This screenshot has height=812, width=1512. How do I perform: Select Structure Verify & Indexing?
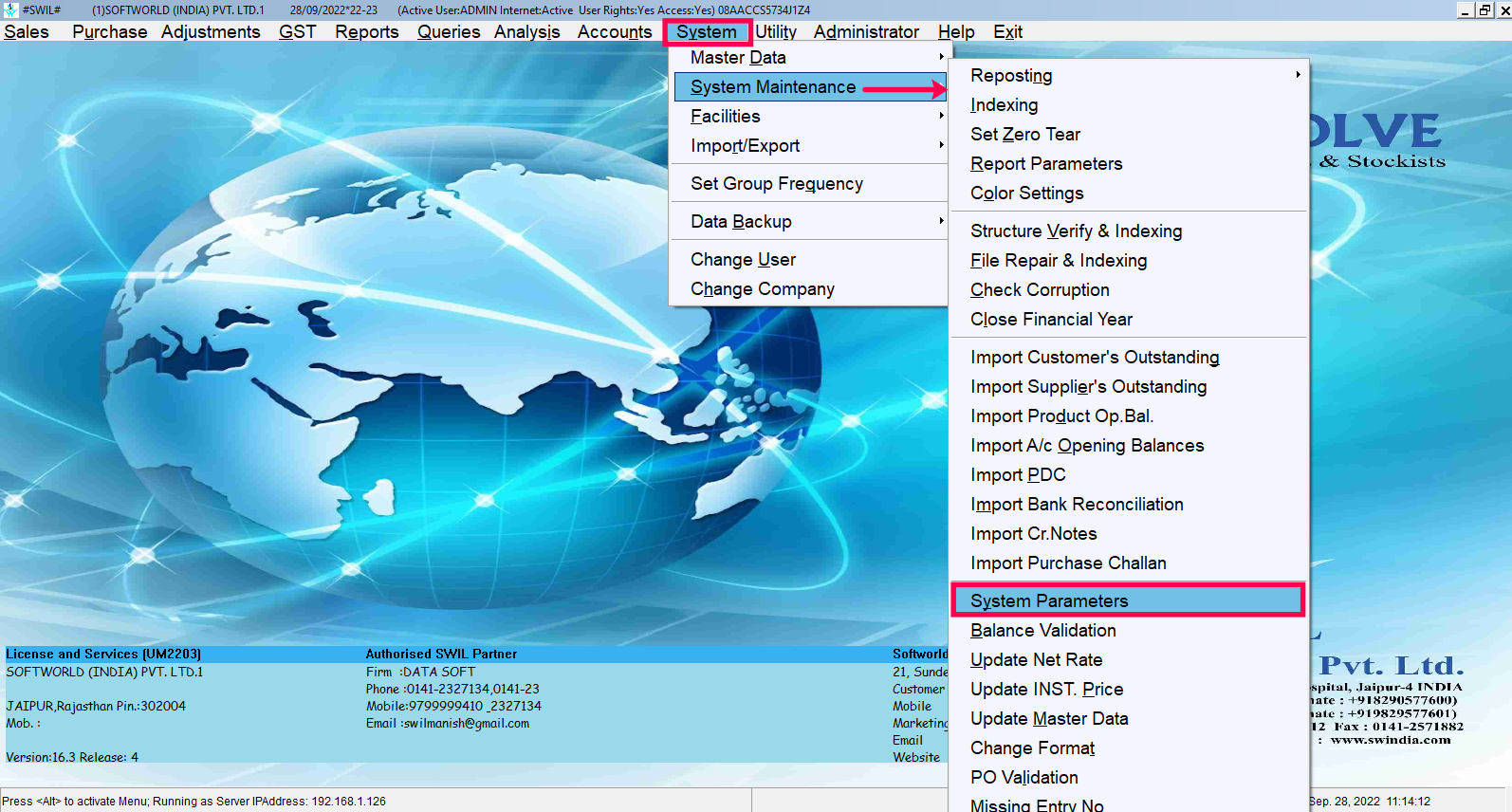click(1076, 231)
